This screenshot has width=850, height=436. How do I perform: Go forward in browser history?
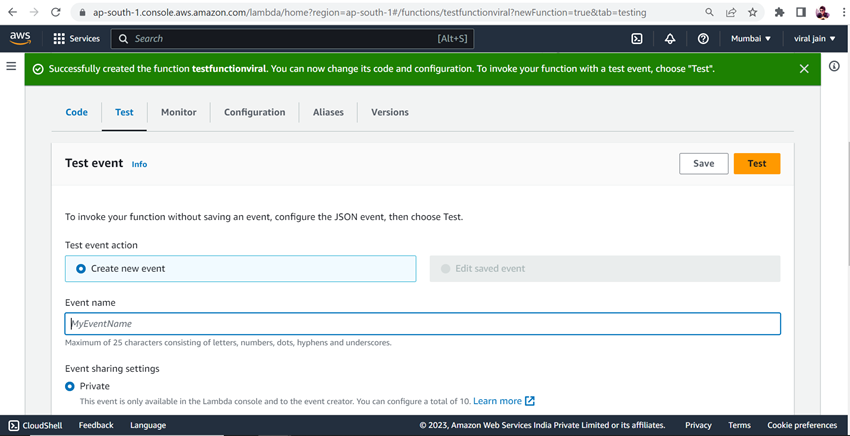[34, 12]
